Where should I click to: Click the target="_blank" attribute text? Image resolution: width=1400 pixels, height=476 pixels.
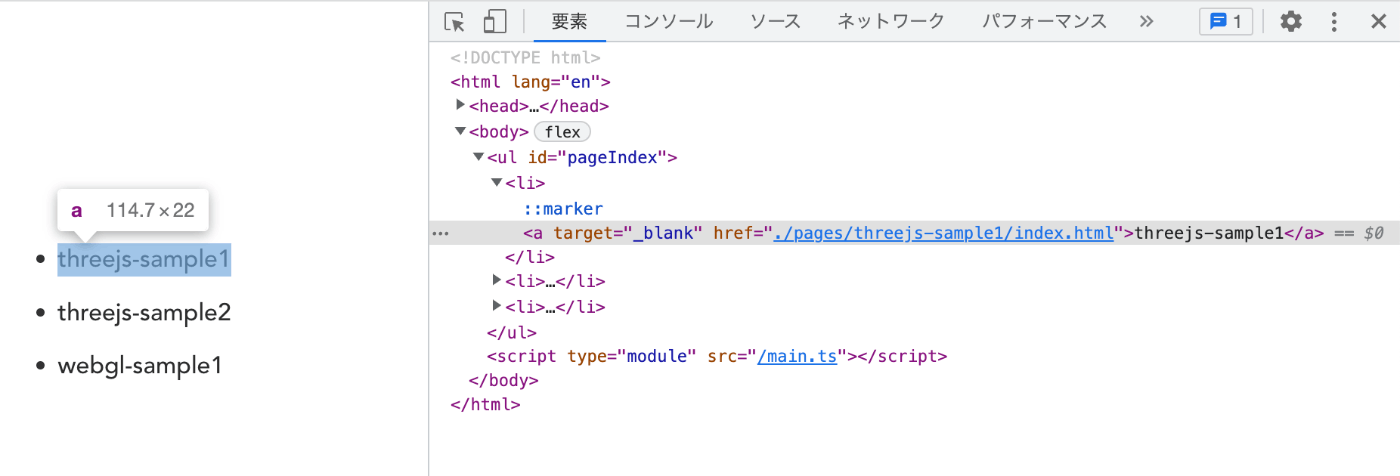click(629, 233)
